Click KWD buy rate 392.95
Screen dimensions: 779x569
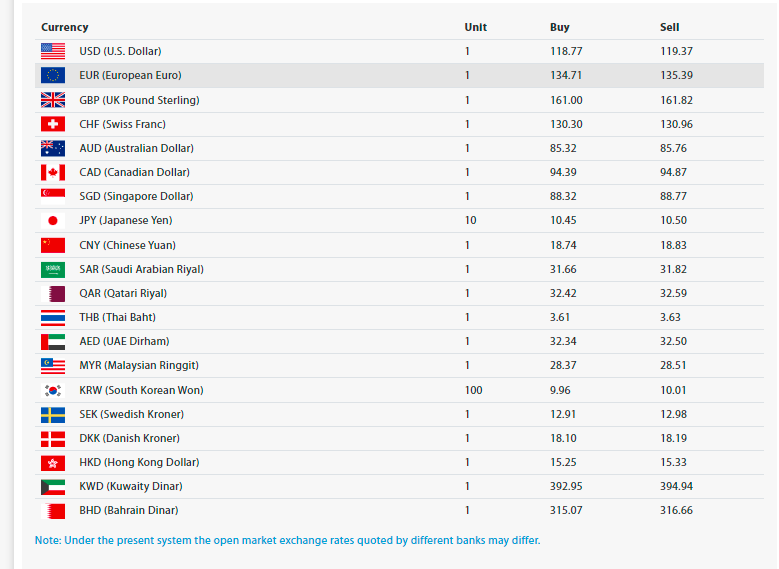566,486
